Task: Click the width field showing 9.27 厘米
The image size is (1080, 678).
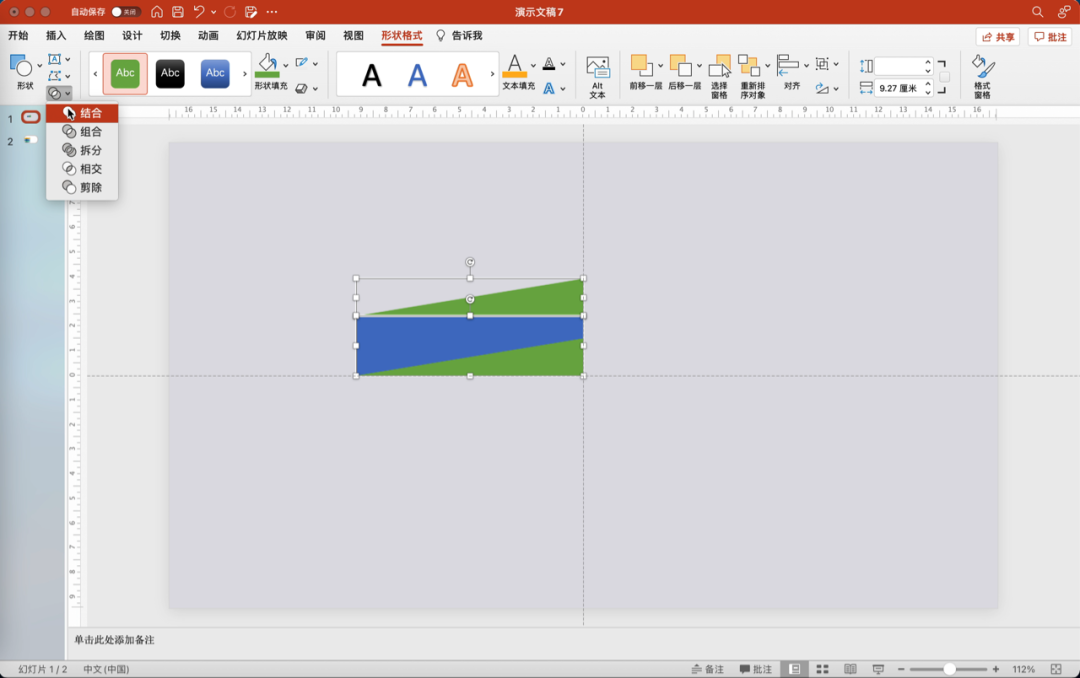Action: [900, 88]
